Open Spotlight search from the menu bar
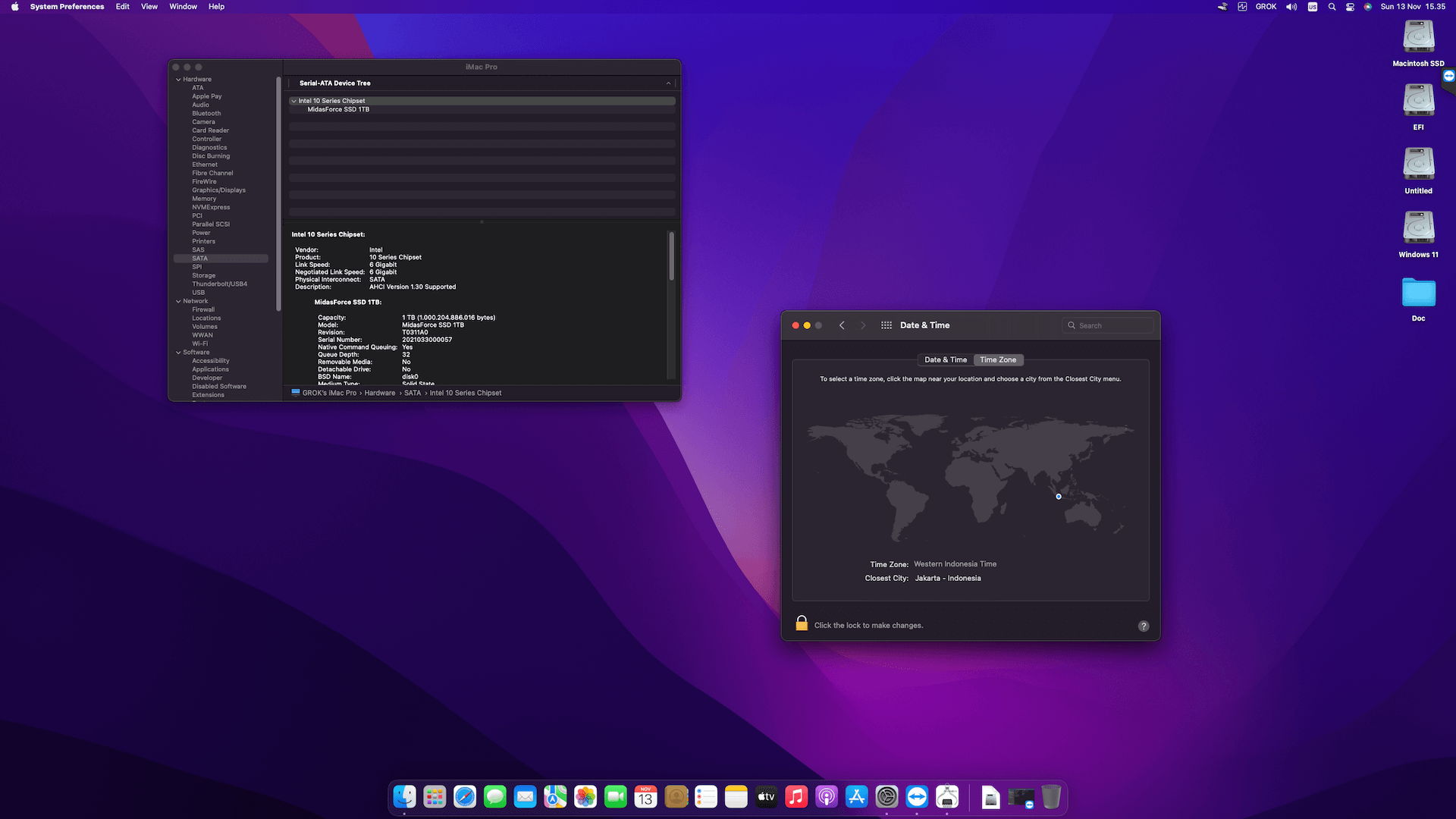 (x=1332, y=6)
